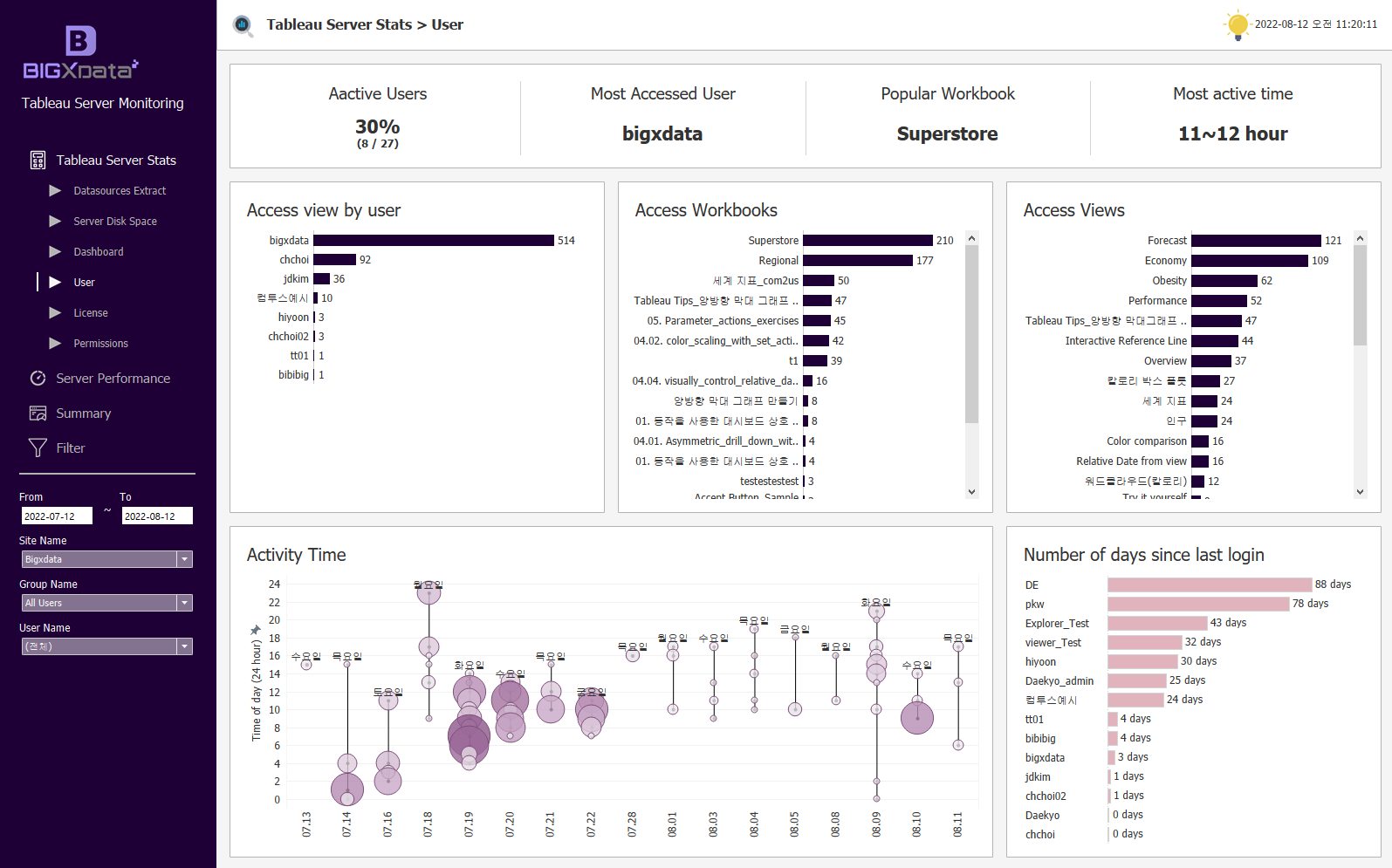Click the Daekyo_admin user label
Image resolution: width=1392 pixels, height=868 pixels.
pos(1059,680)
